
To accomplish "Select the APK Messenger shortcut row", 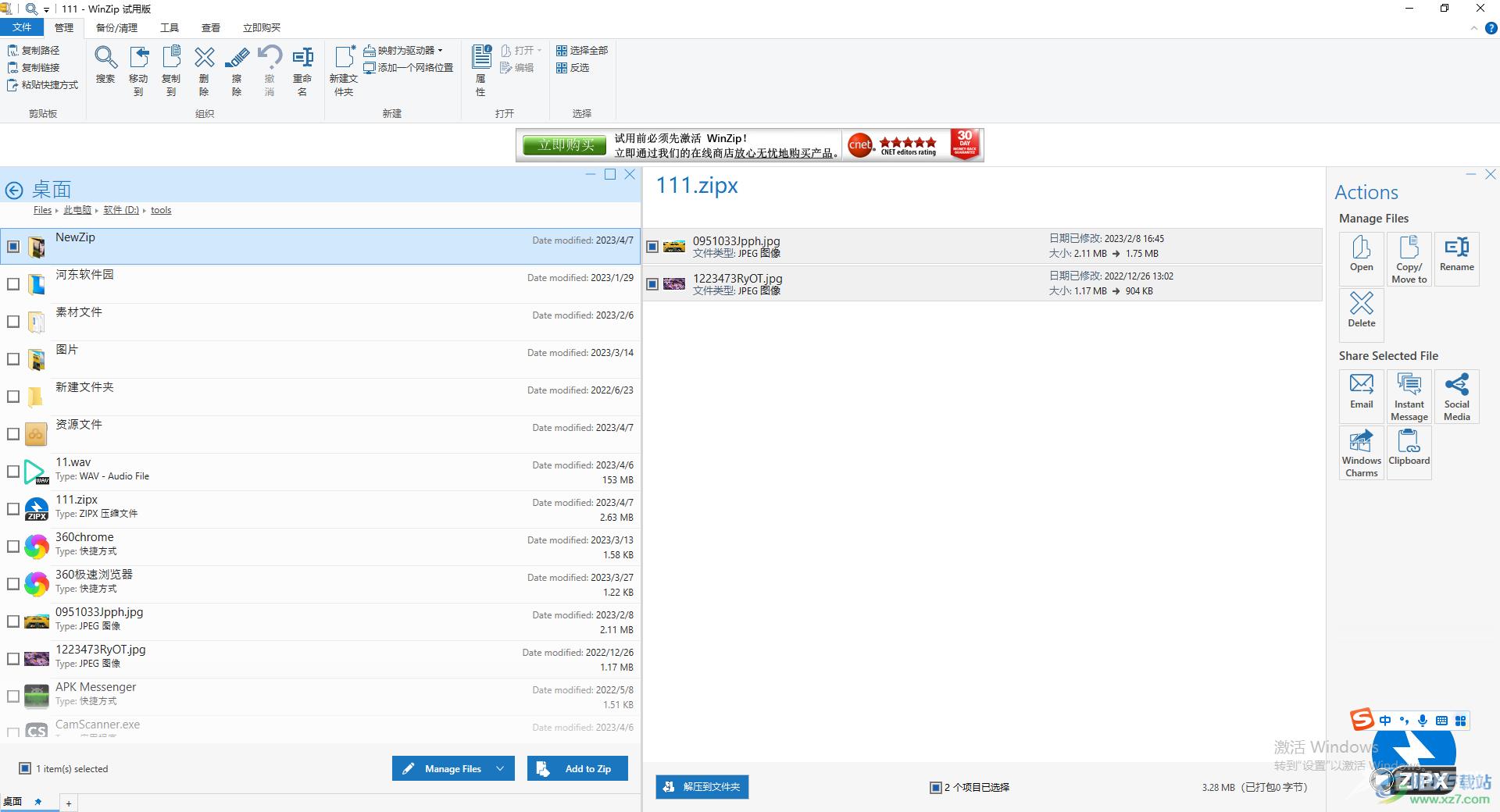I will click(320, 696).
